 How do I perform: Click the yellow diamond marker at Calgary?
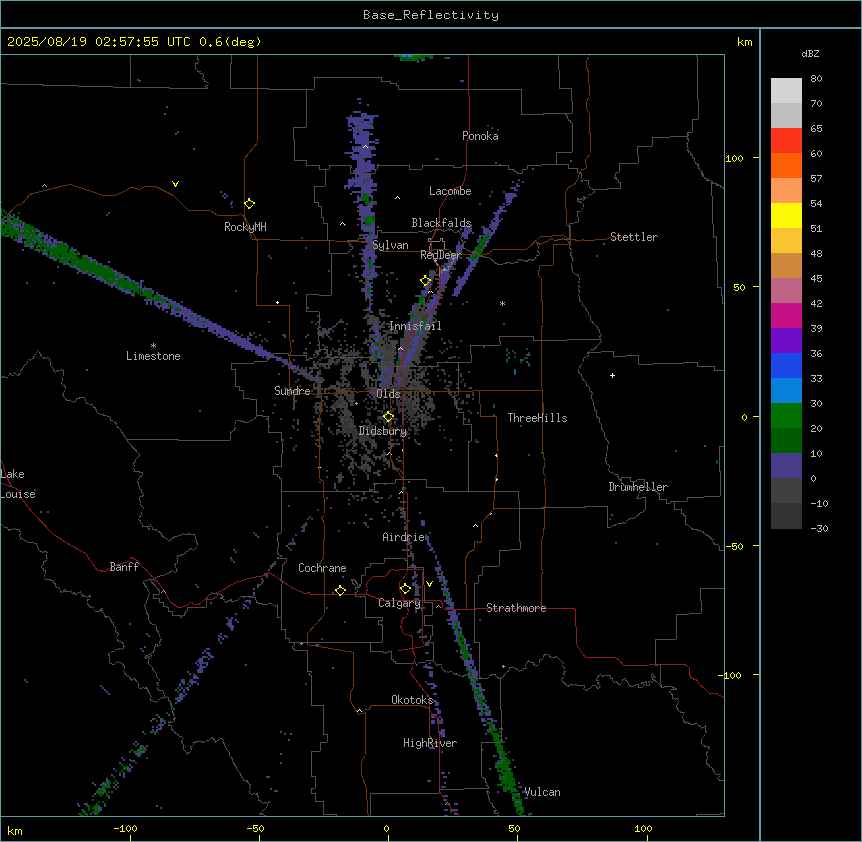click(x=405, y=589)
